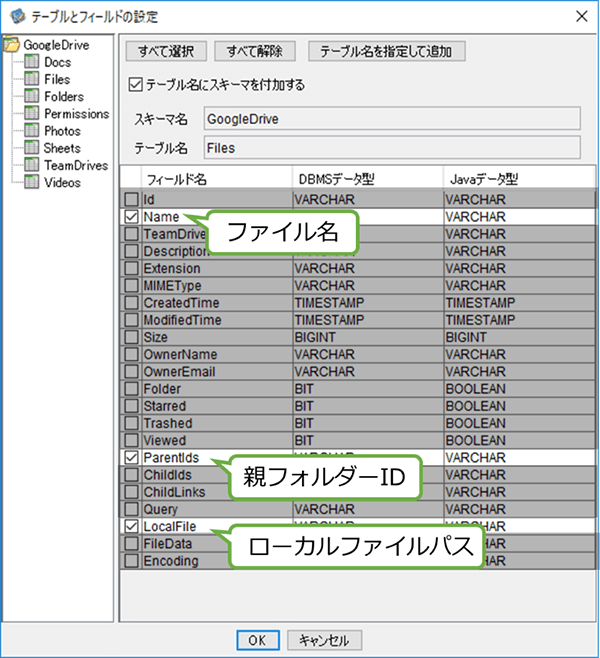The width and height of the screenshot is (600, 658).
Task: Check the OwnerEmail field checkbox
Action: point(131,371)
